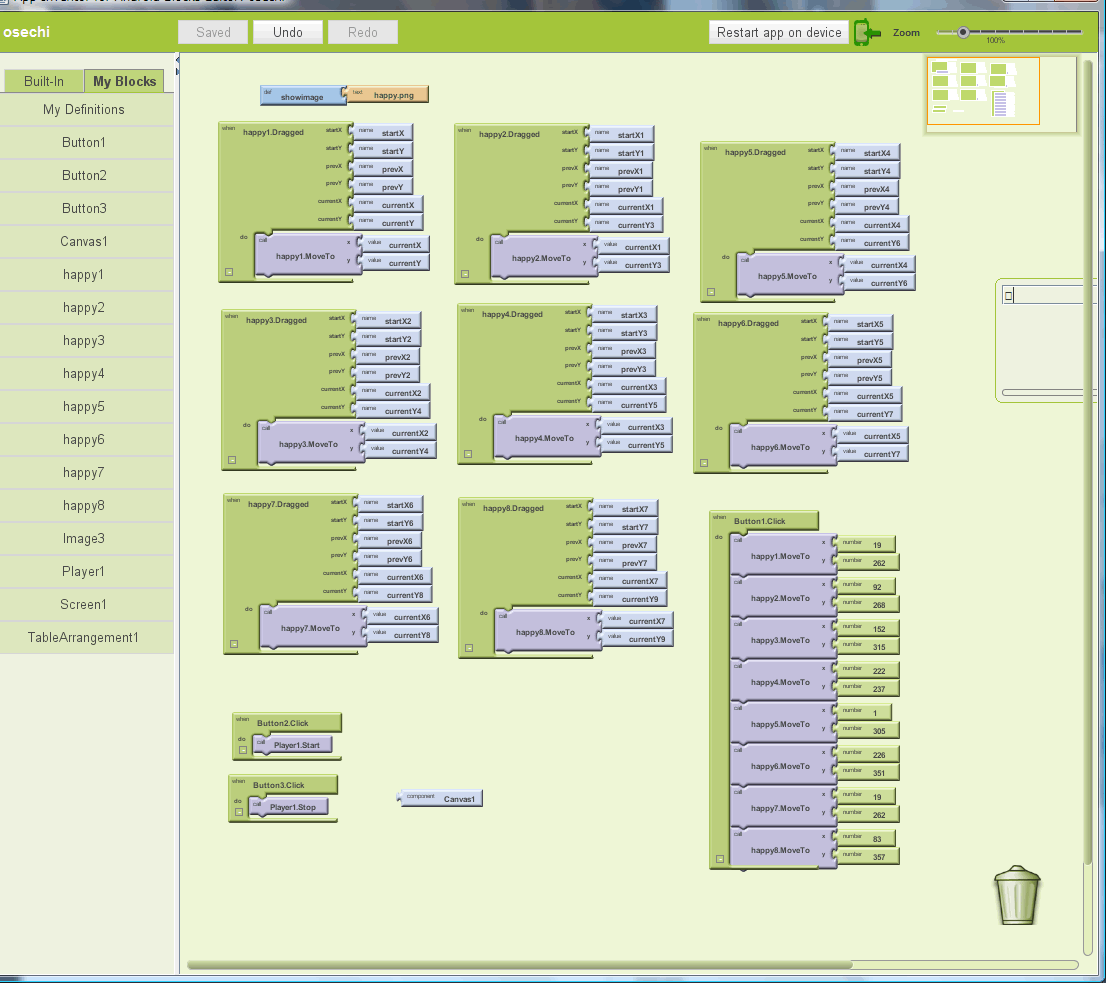Viewport: 1106px width, 983px height.
Task: Click the trash can icon
Action: coord(1016,896)
